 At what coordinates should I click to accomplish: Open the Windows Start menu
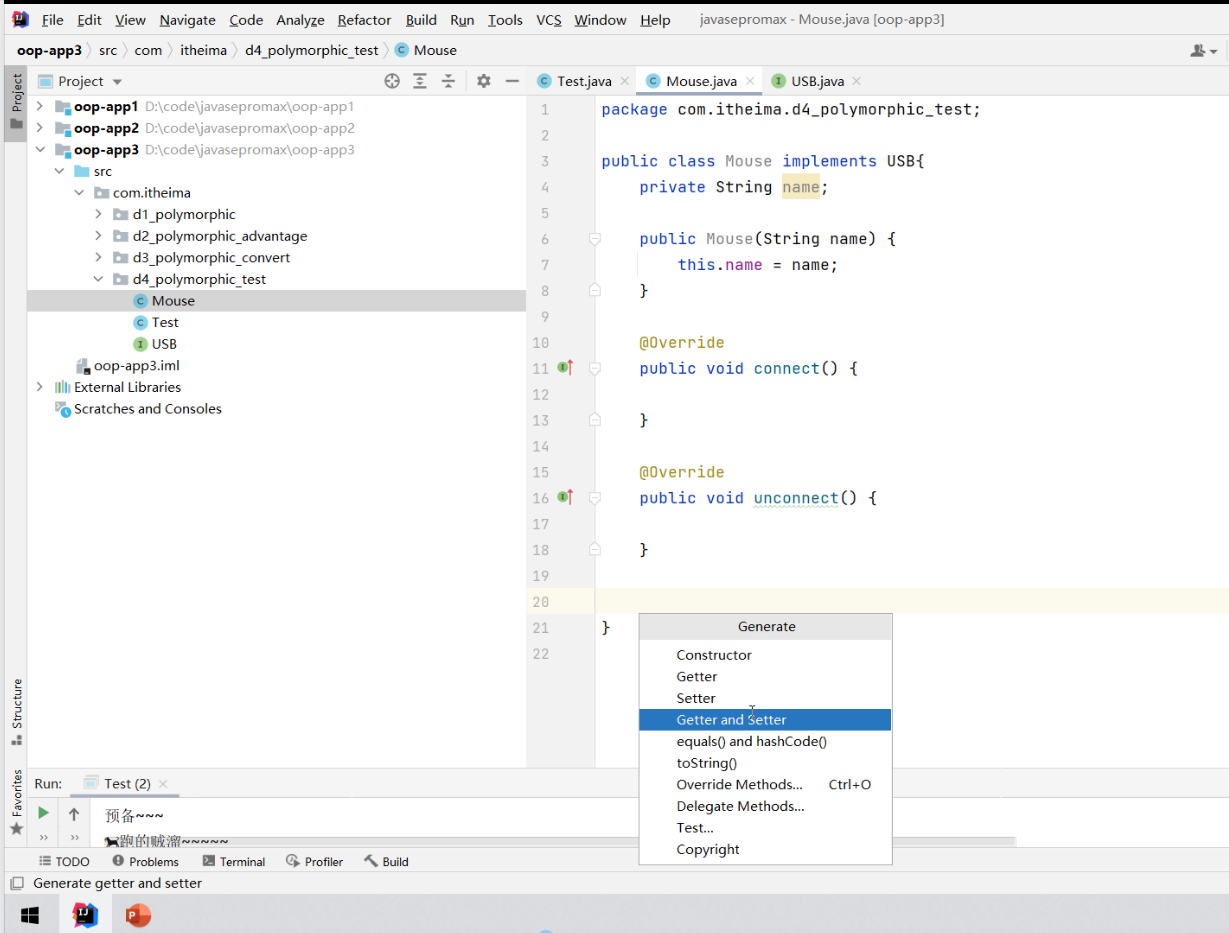click(29, 915)
